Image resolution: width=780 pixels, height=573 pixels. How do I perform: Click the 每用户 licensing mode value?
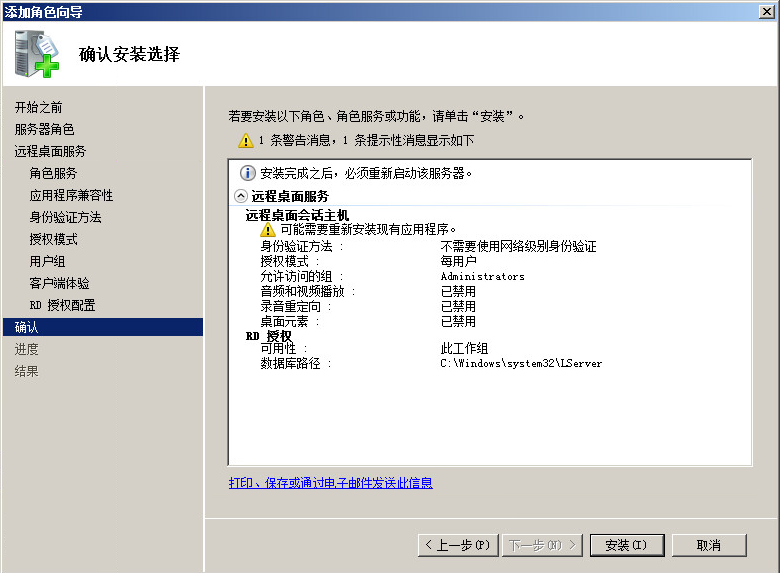(459, 261)
